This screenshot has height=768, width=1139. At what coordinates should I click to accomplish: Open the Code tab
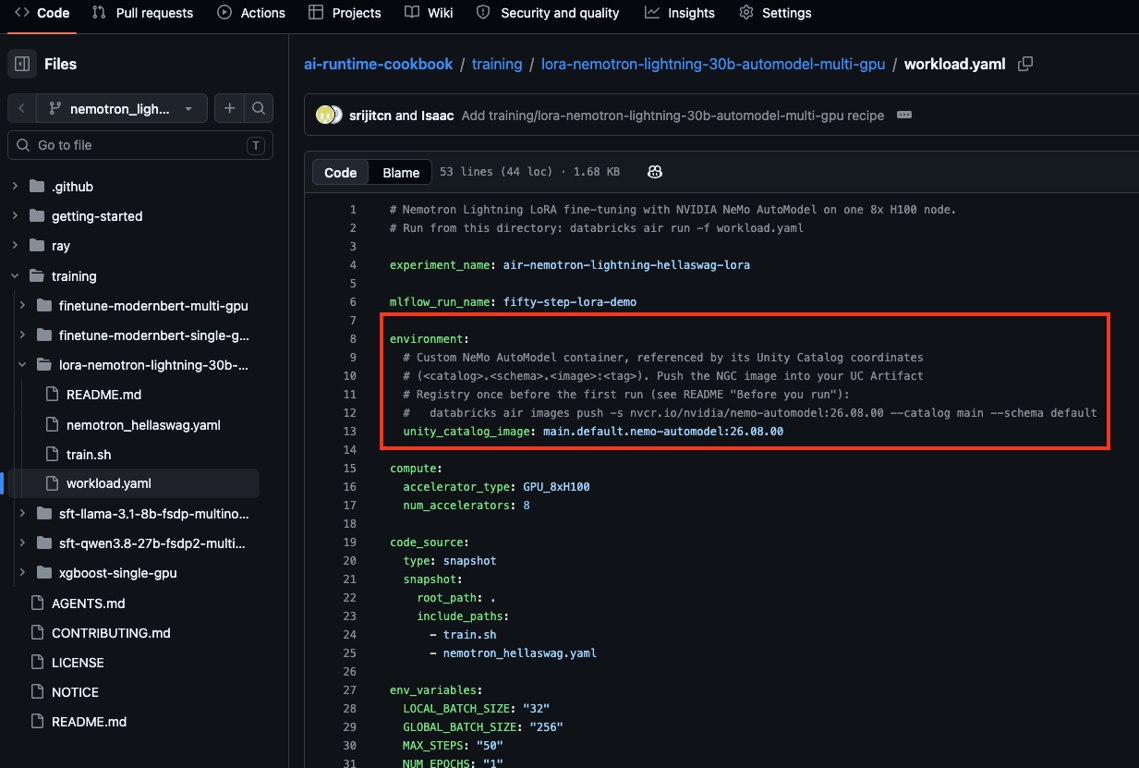[42, 13]
